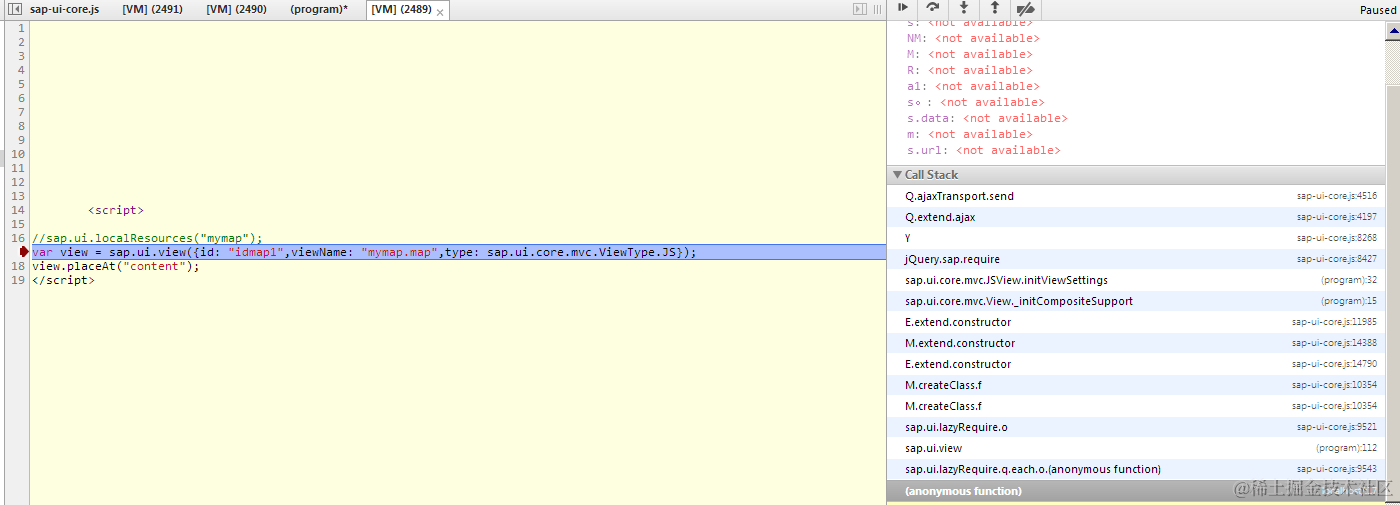Open source link sap-ui-core.js:14388
The image size is (1400, 505).
point(1334,343)
